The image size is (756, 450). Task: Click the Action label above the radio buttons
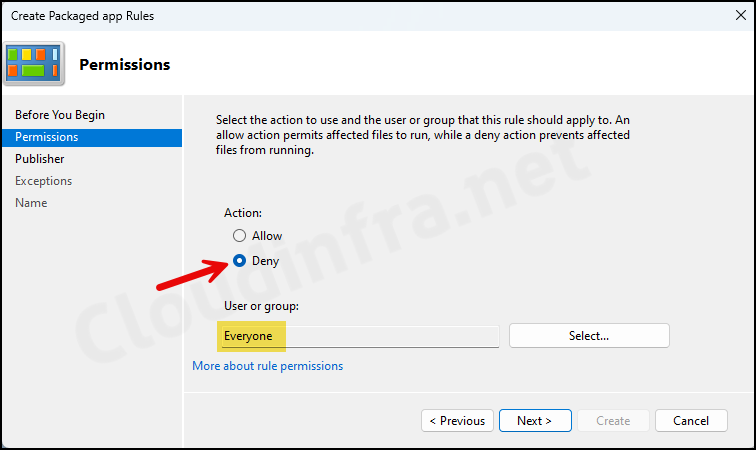243,213
